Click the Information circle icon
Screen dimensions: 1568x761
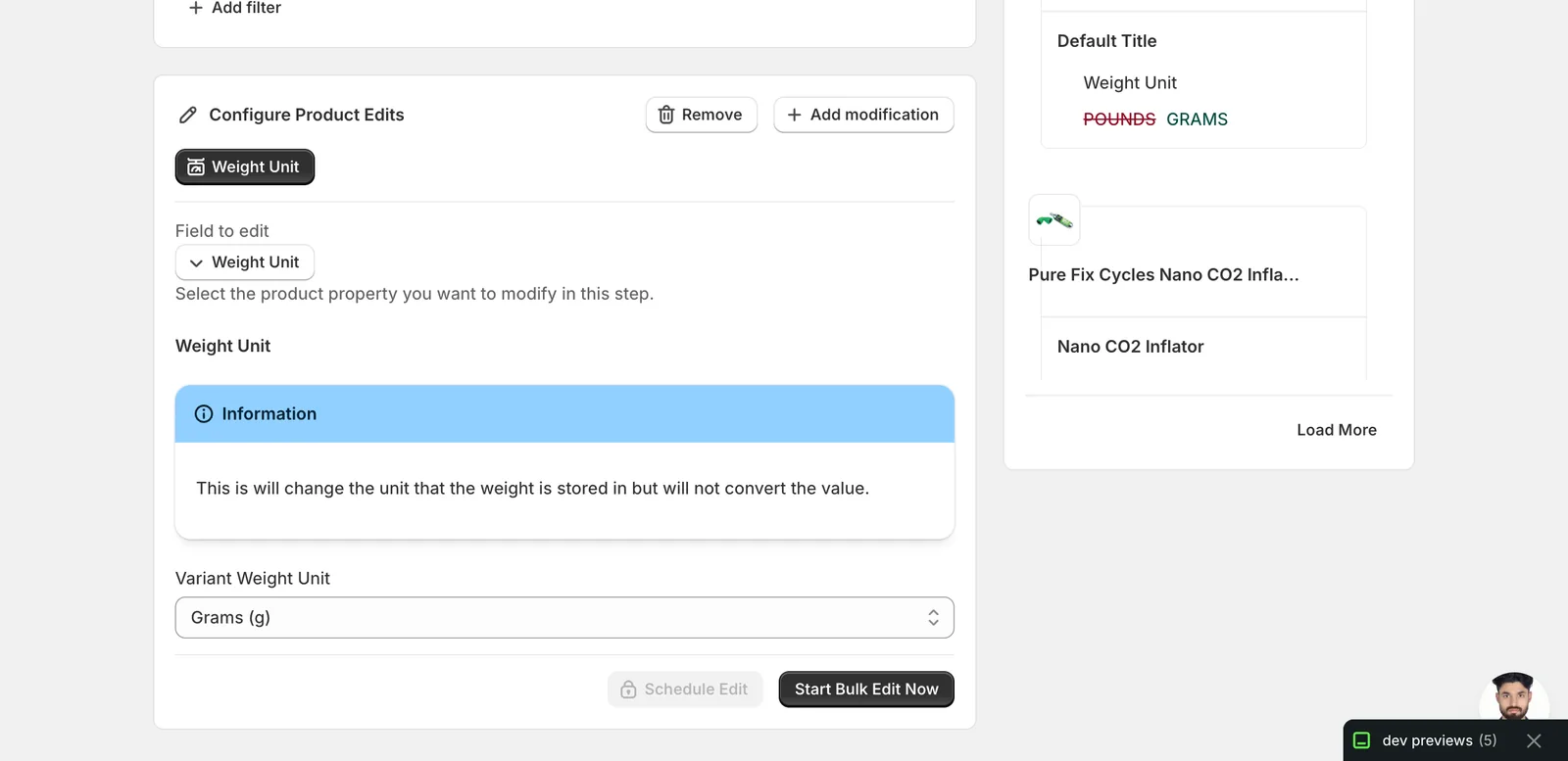(x=204, y=414)
